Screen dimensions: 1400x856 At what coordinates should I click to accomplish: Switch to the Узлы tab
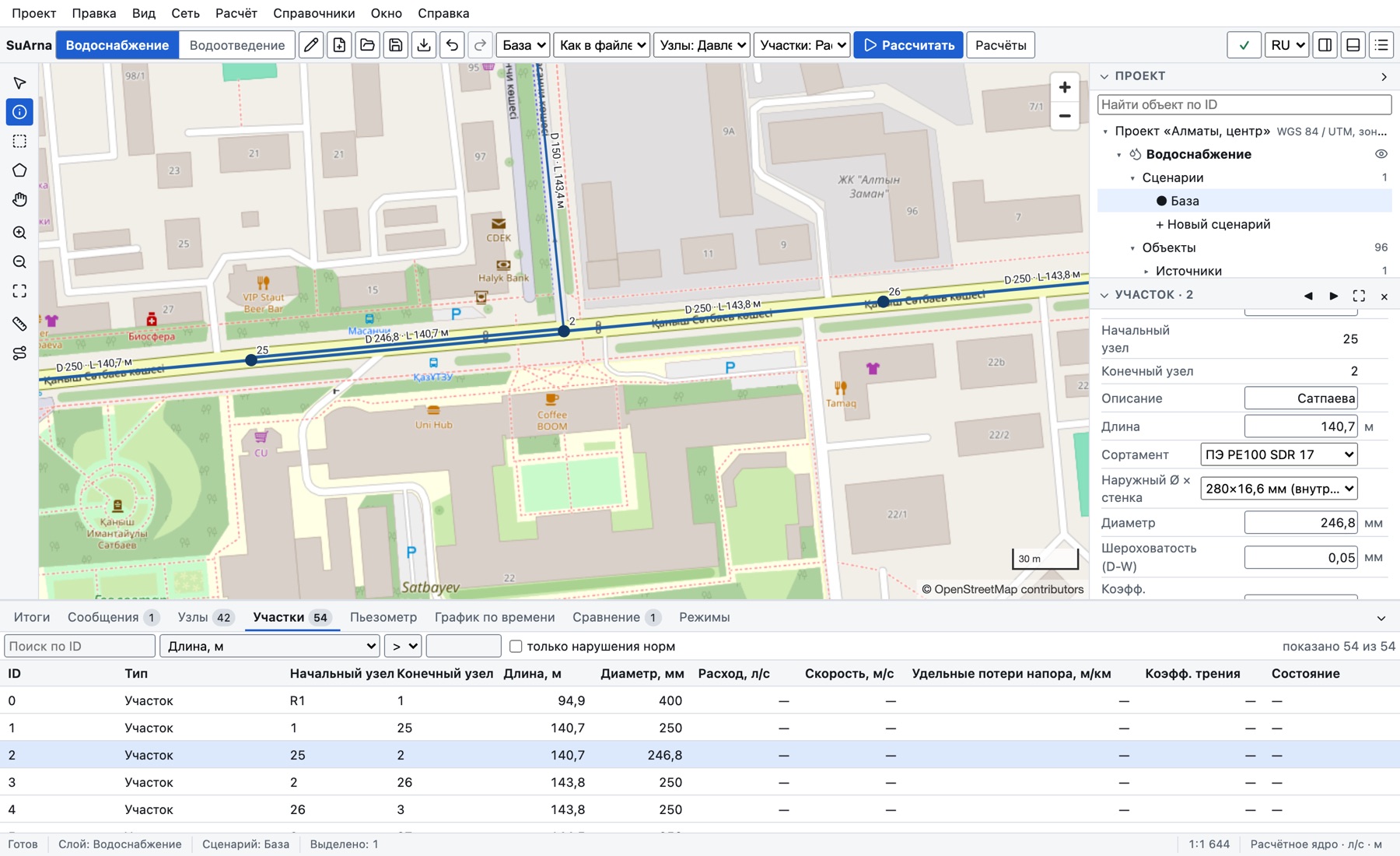pyautogui.click(x=205, y=617)
